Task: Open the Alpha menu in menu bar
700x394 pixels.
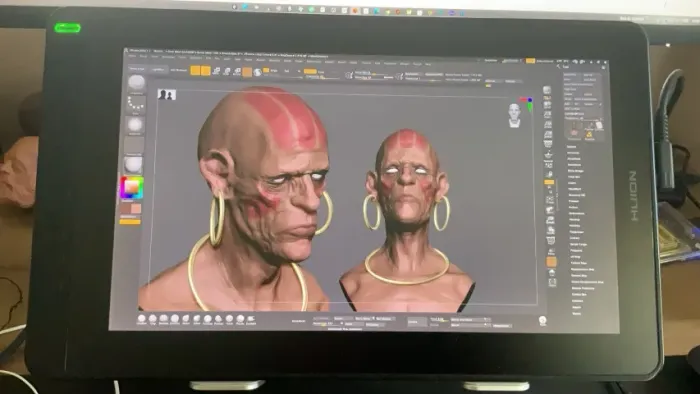Action: (x=132, y=56)
